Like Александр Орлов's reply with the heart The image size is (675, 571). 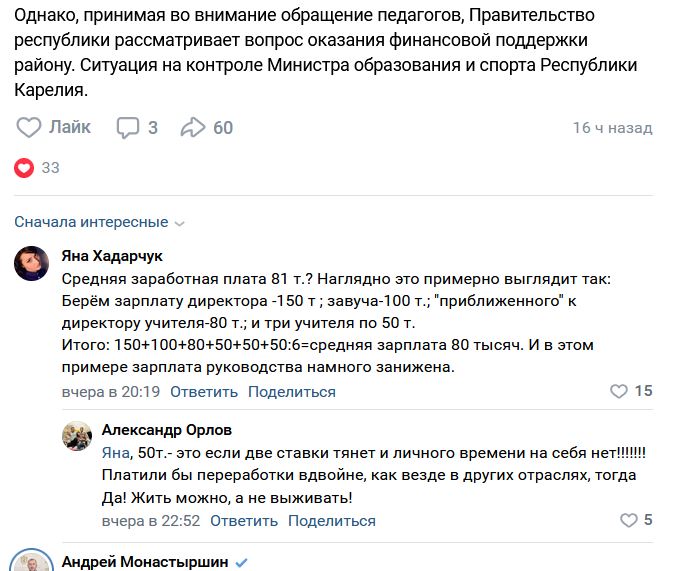click(x=629, y=520)
